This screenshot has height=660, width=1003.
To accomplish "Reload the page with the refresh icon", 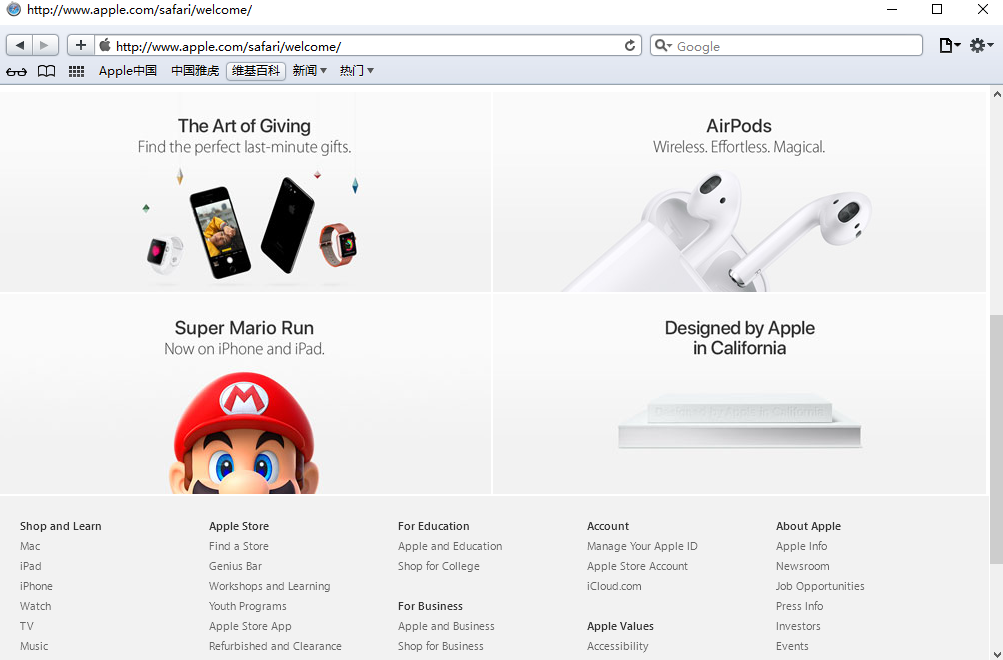I will point(630,45).
